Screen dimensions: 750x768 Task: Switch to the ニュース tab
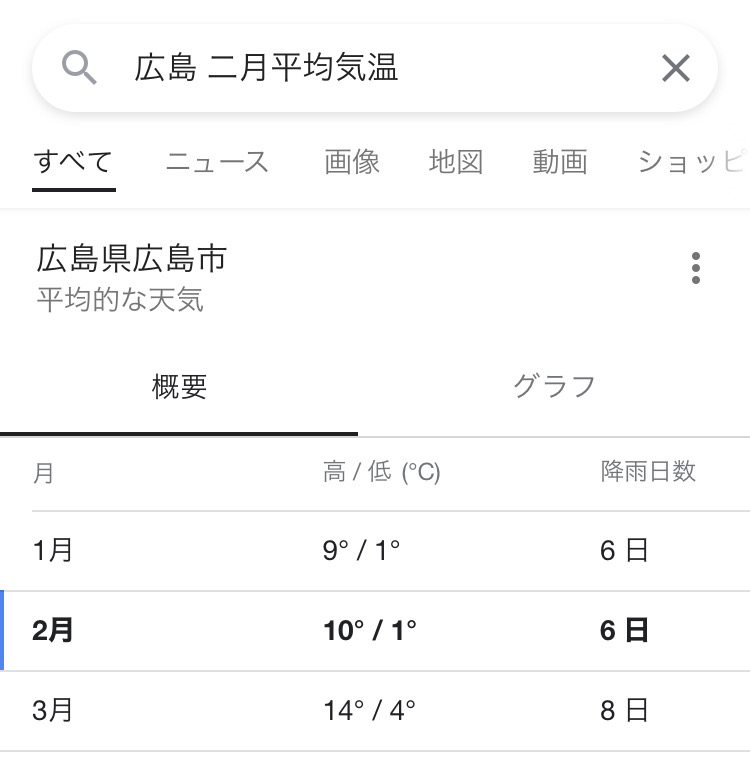(217, 162)
